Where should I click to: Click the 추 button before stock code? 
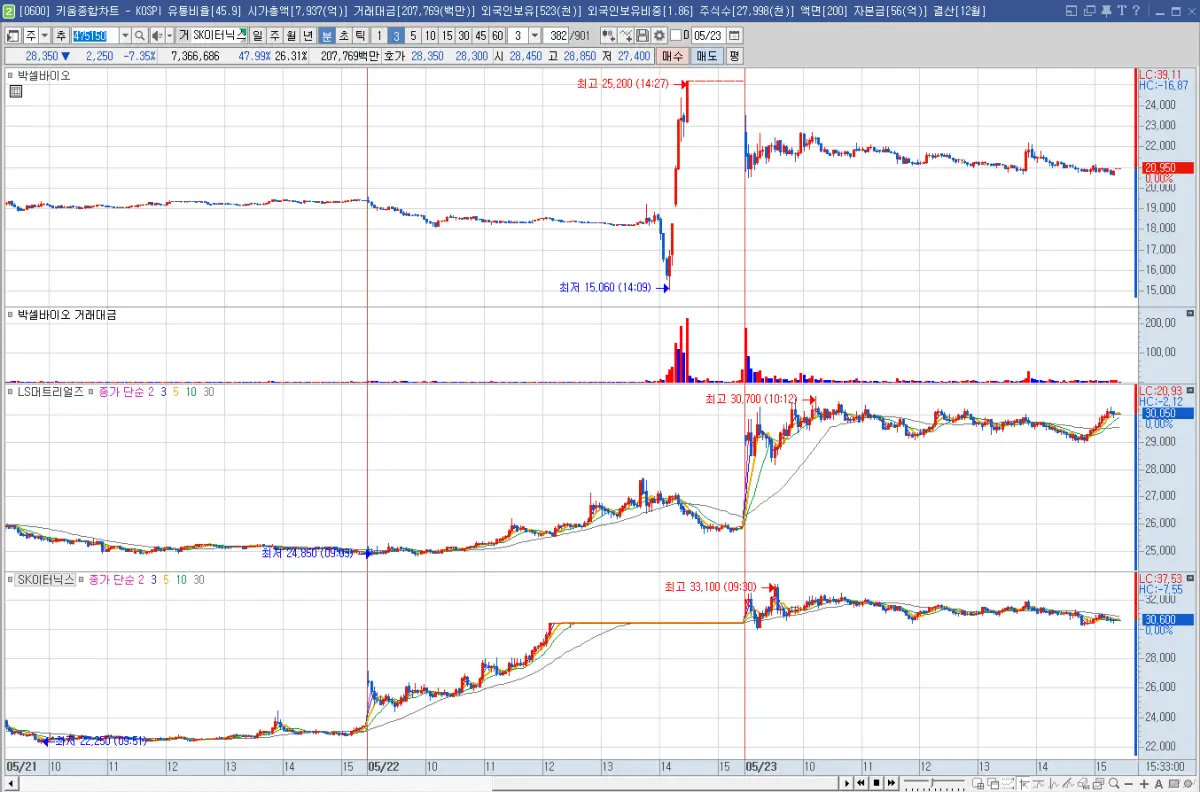(62, 35)
